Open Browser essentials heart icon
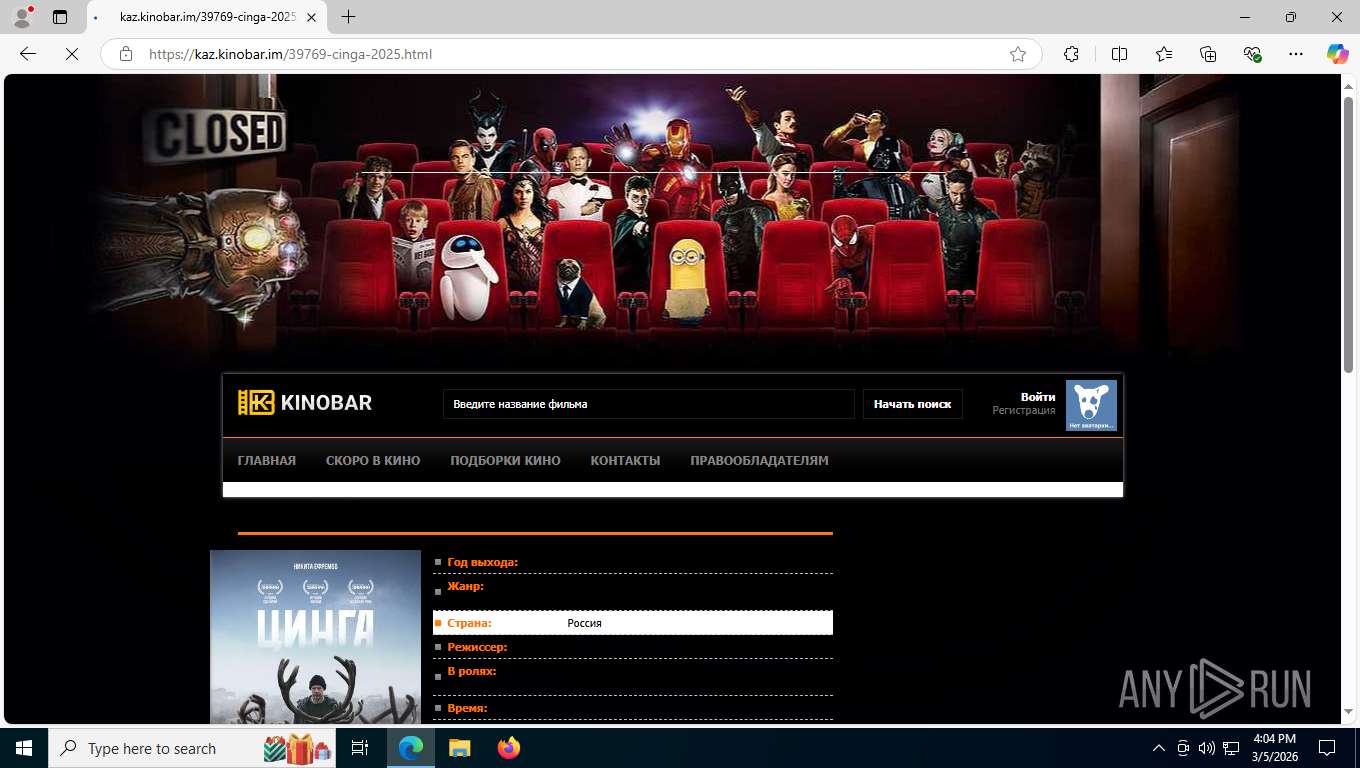Viewport: 1360px width, 768px height. [x=1252, y=54]
